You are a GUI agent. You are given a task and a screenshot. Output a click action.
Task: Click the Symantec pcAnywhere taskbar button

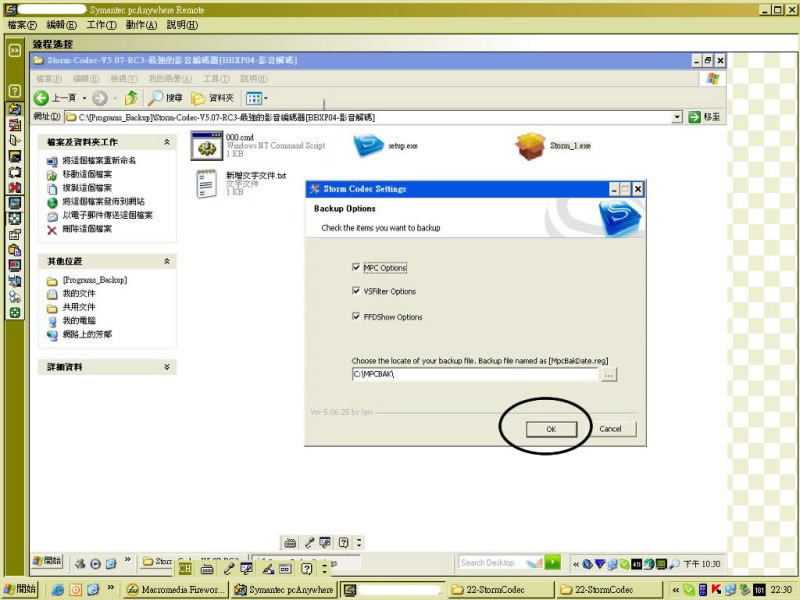click(x=284, y=590)
